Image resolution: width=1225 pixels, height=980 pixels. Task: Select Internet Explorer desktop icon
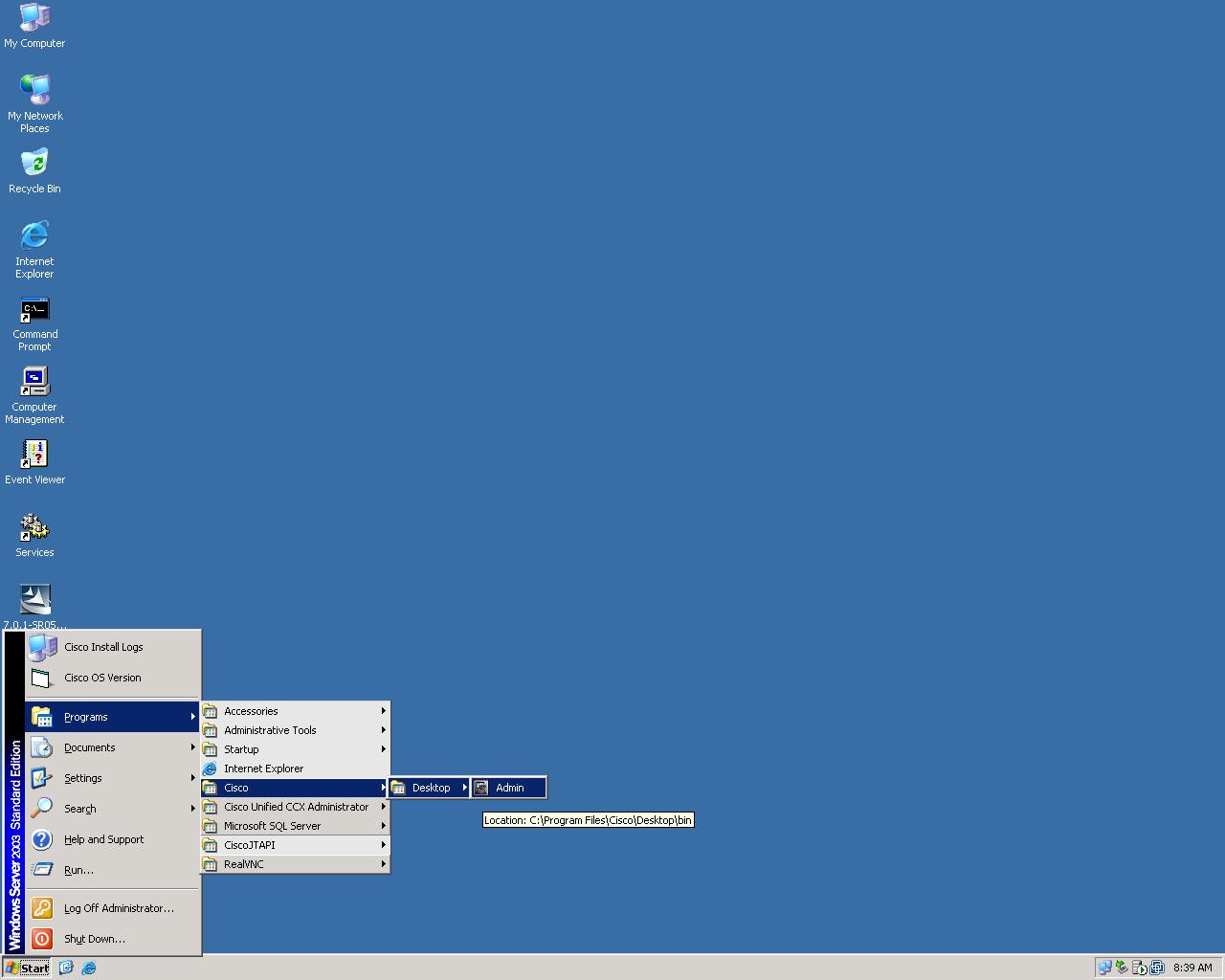point(34,249)
